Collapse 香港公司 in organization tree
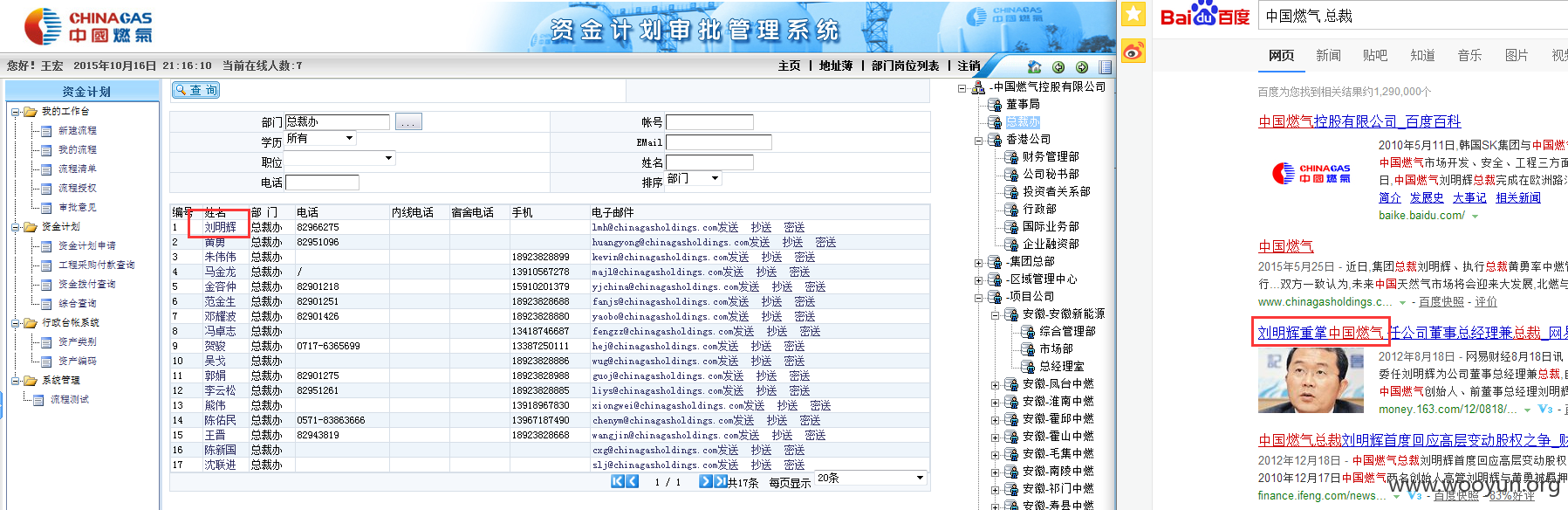 click(x=979, y=140)
